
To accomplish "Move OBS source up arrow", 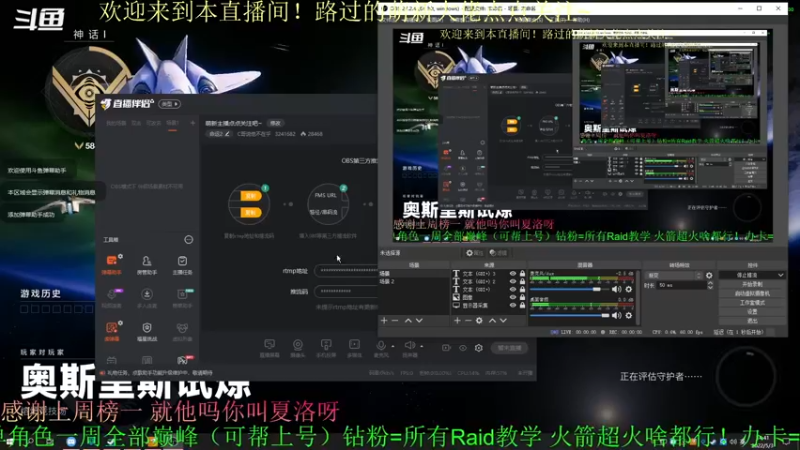I will [x=492, y=320].
